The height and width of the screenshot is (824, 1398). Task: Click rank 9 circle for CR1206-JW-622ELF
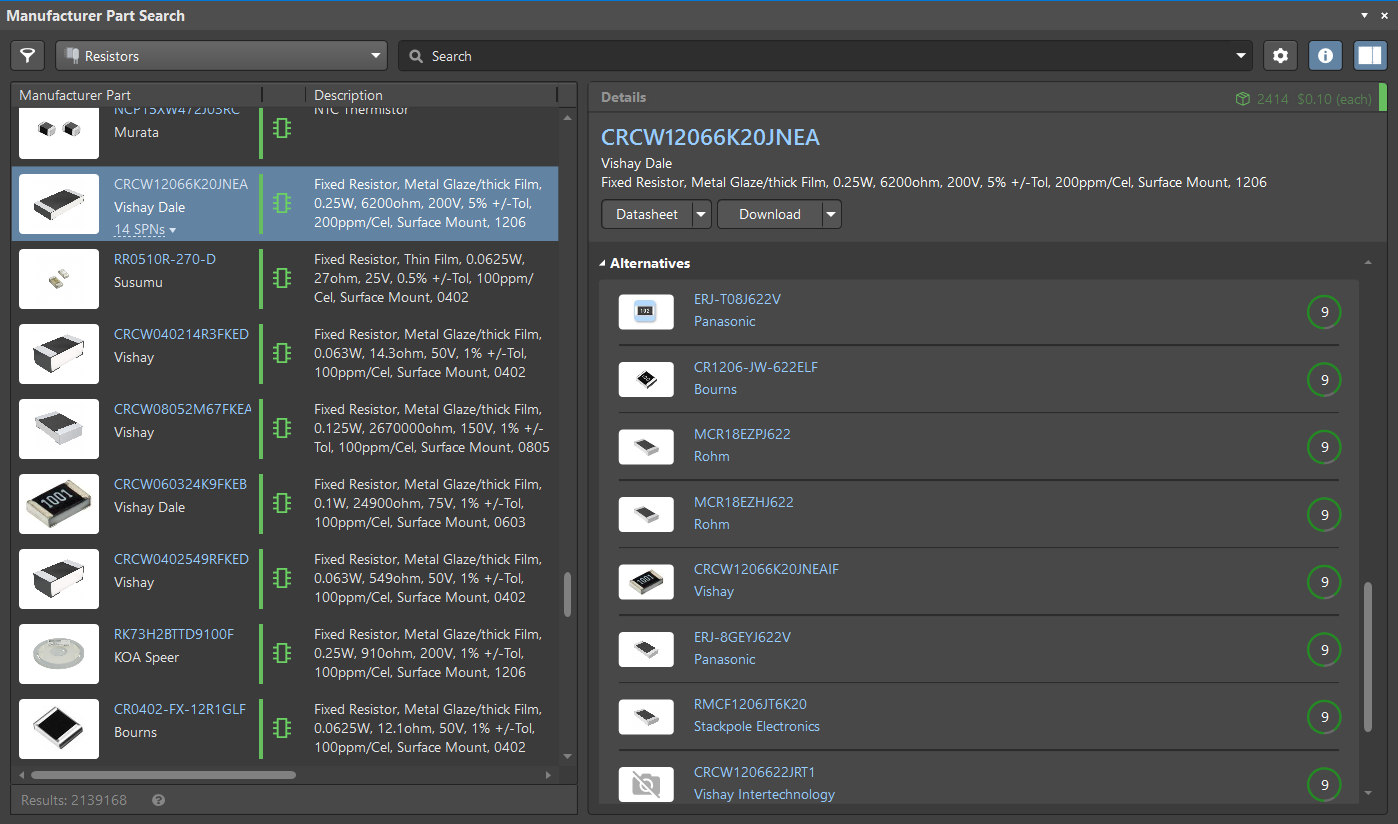(1324, 380)
